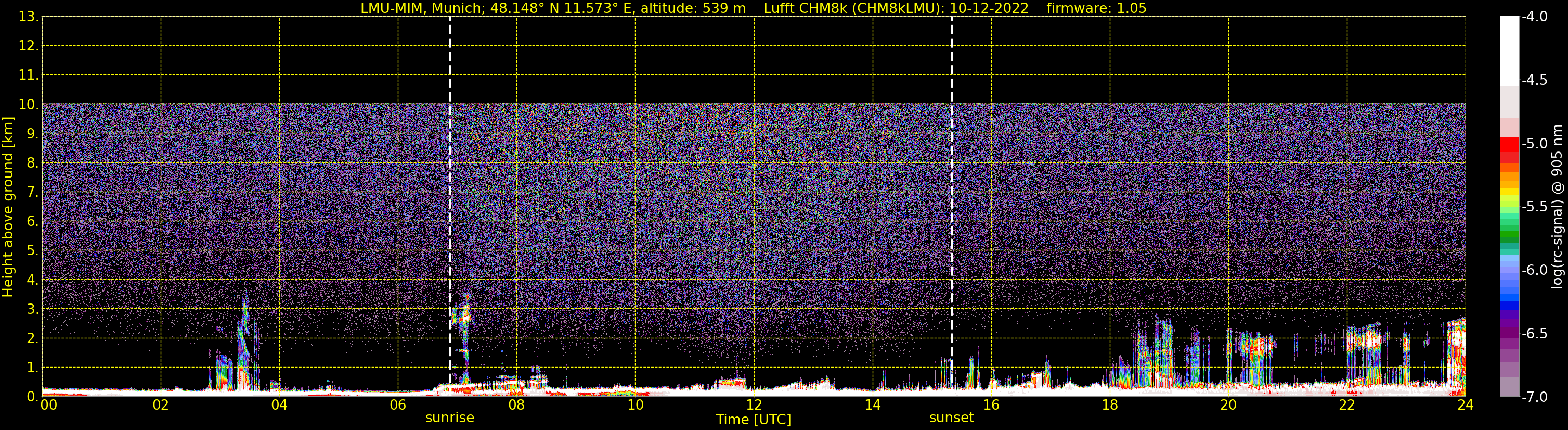The width and height of the screenshot is (1568, 430).
Task: Click the '04' time axis tick label
Action: (x=279, y=405)
